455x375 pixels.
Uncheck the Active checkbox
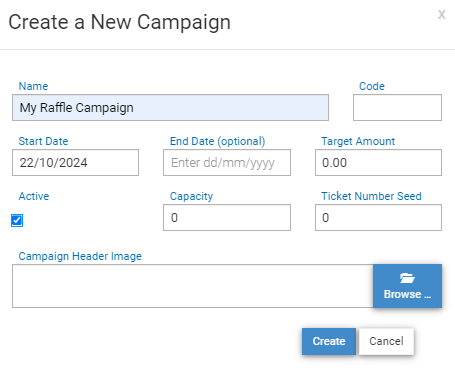(x=17, y=220)
